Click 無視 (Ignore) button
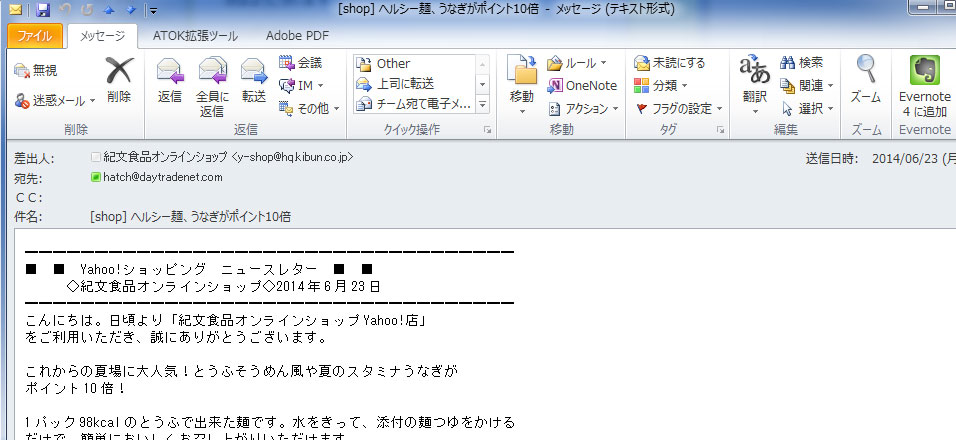 point(35,71)
